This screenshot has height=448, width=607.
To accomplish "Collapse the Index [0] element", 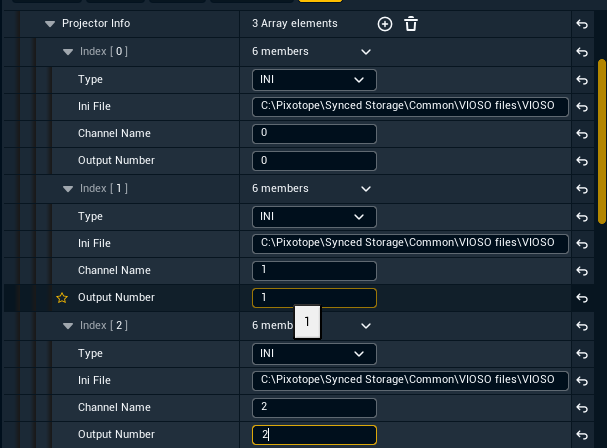I will tap(68, 51).
